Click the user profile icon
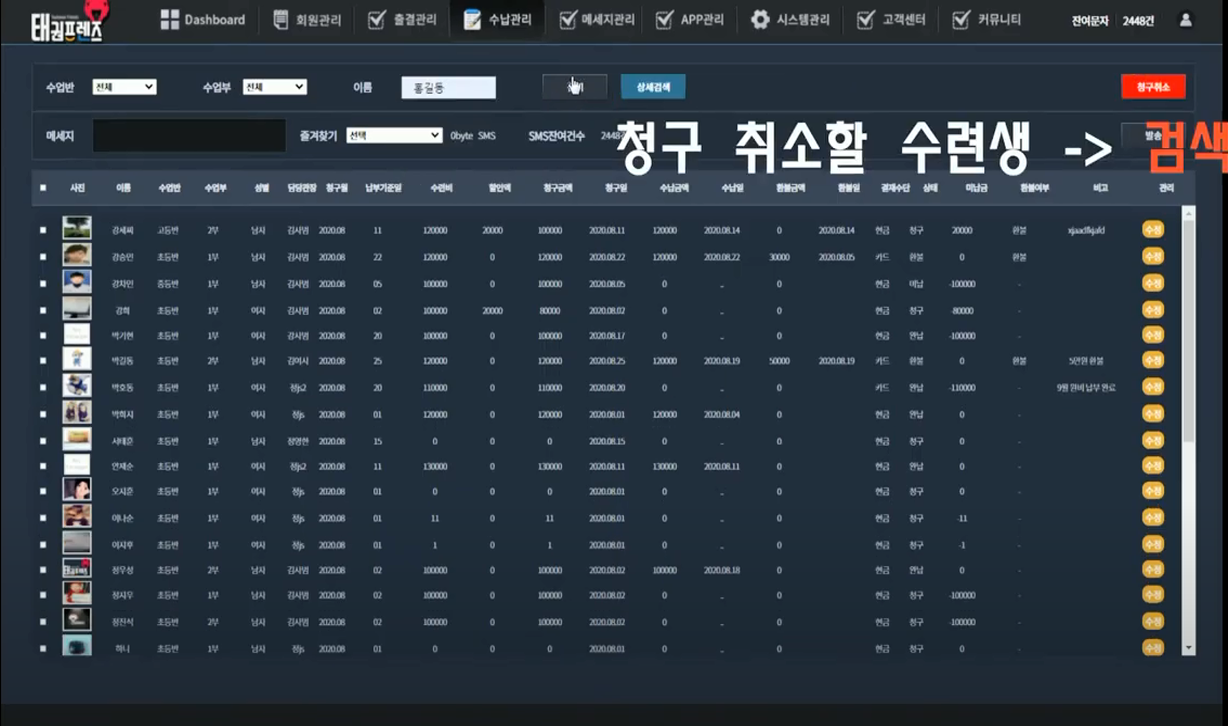 tap(1186, 20)
